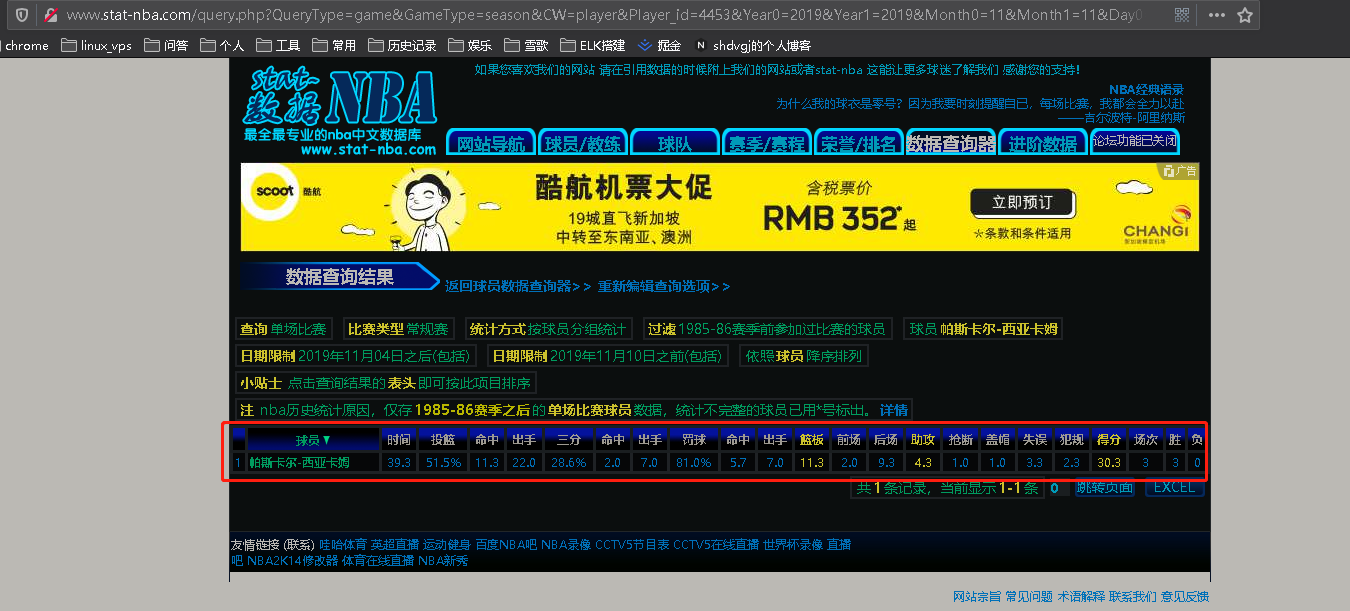The height and width of the screenshot is (611, 1350).
Task: Open the 球员/教练 navigation tab
Action: (583, 143)
